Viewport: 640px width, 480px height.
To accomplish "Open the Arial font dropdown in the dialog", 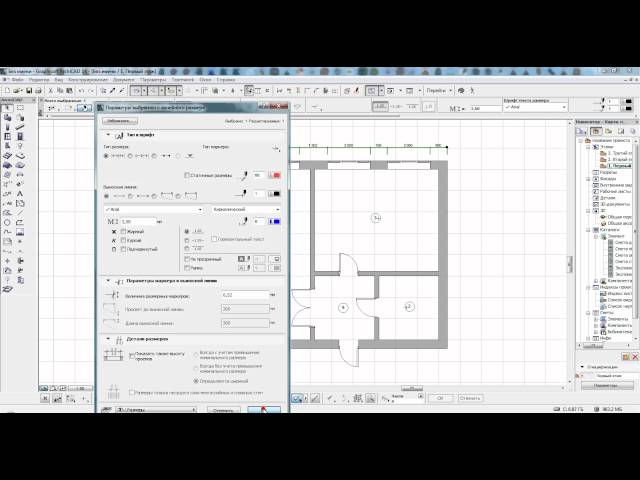I will [153, 209].
